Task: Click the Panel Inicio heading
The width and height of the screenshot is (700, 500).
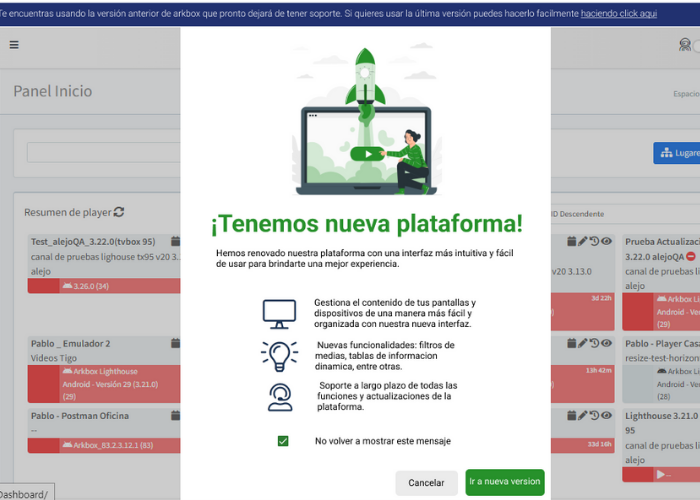Action: [53, 91]
